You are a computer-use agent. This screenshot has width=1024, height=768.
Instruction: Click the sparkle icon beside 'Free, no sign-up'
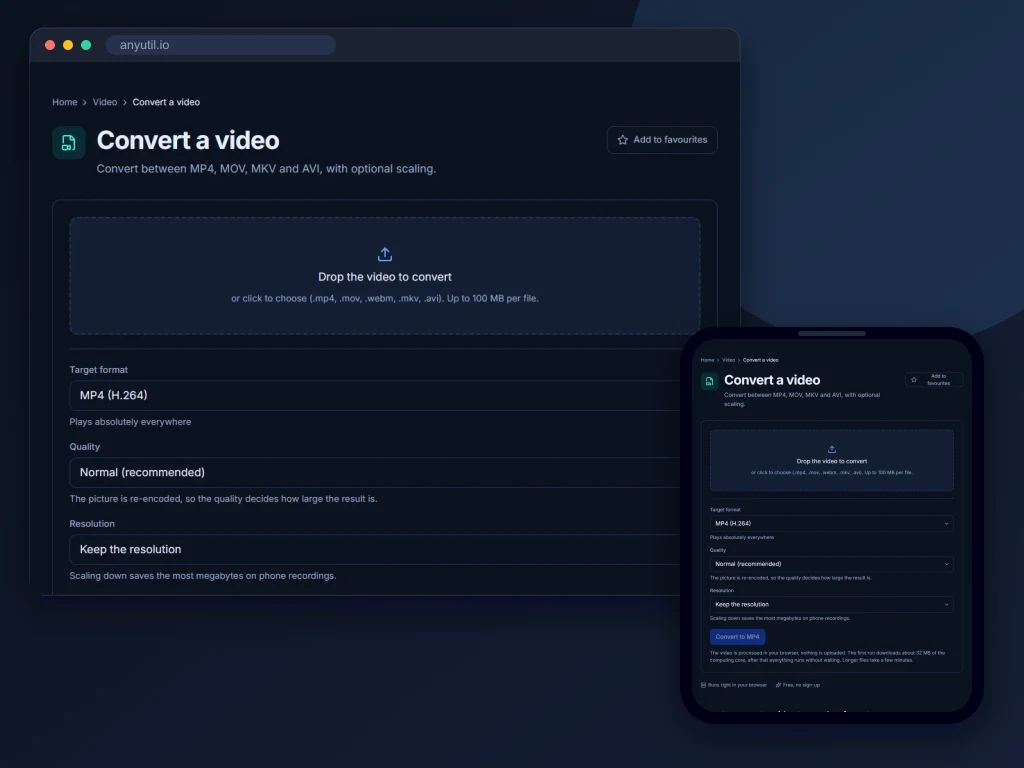pos(778,685)
